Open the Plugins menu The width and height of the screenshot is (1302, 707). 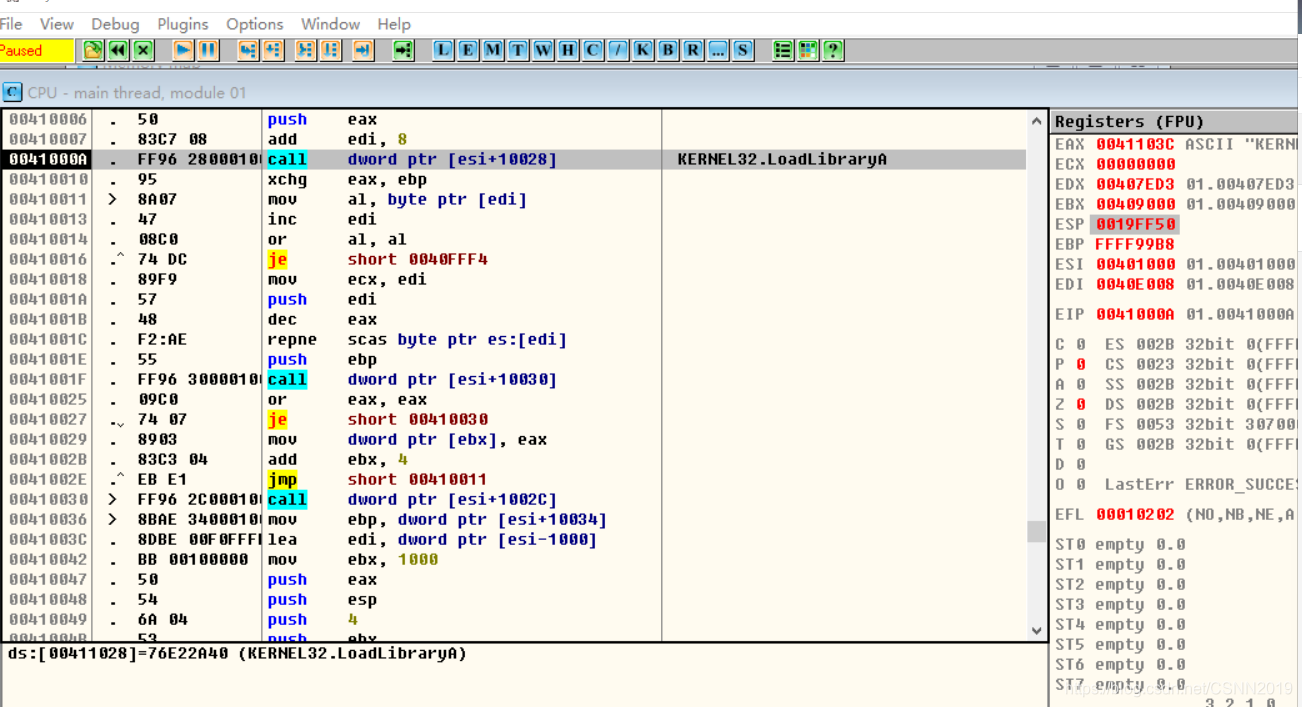(183, 24)
